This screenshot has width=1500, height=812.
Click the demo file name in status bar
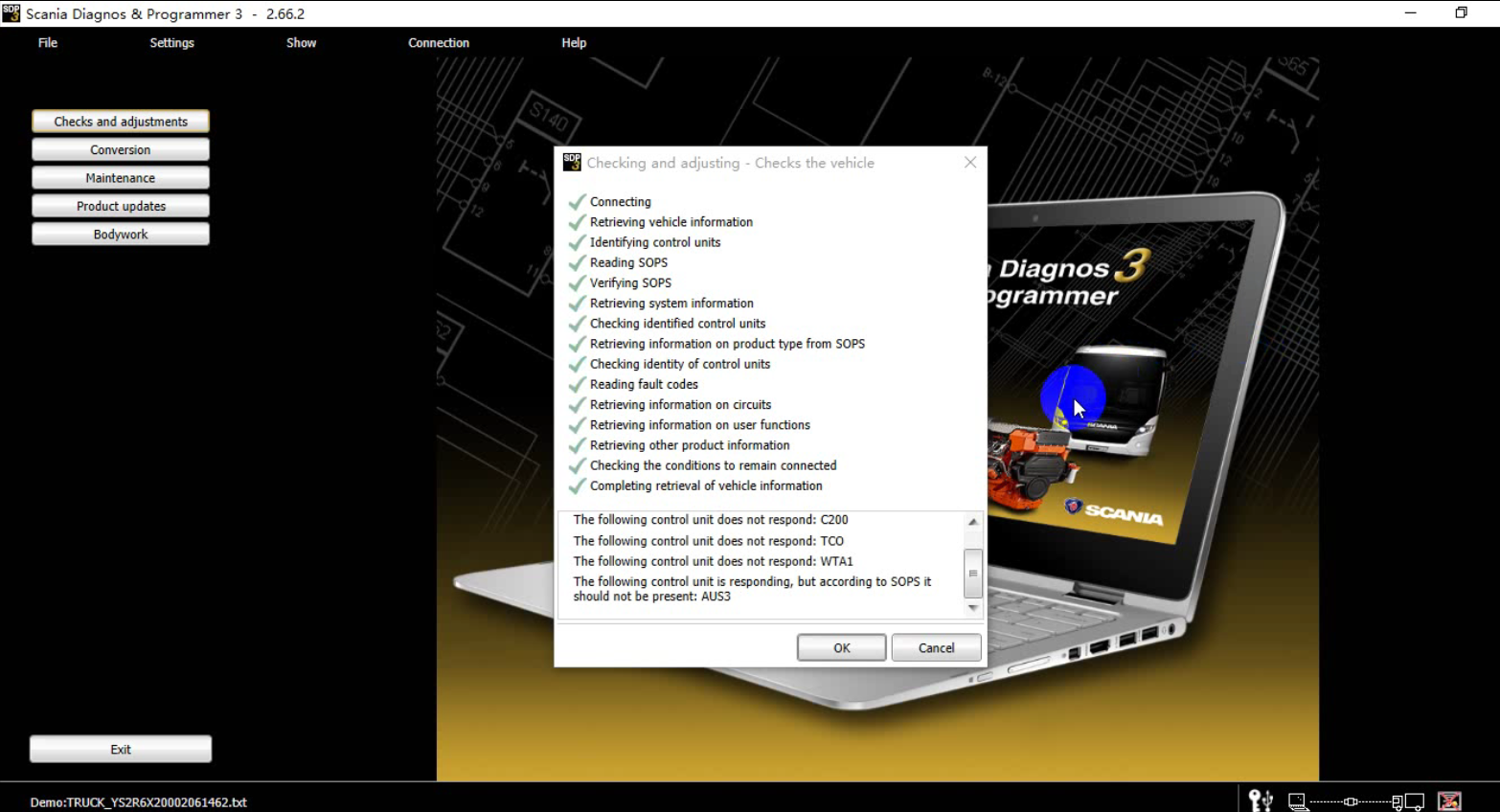[x=138, y=802]
